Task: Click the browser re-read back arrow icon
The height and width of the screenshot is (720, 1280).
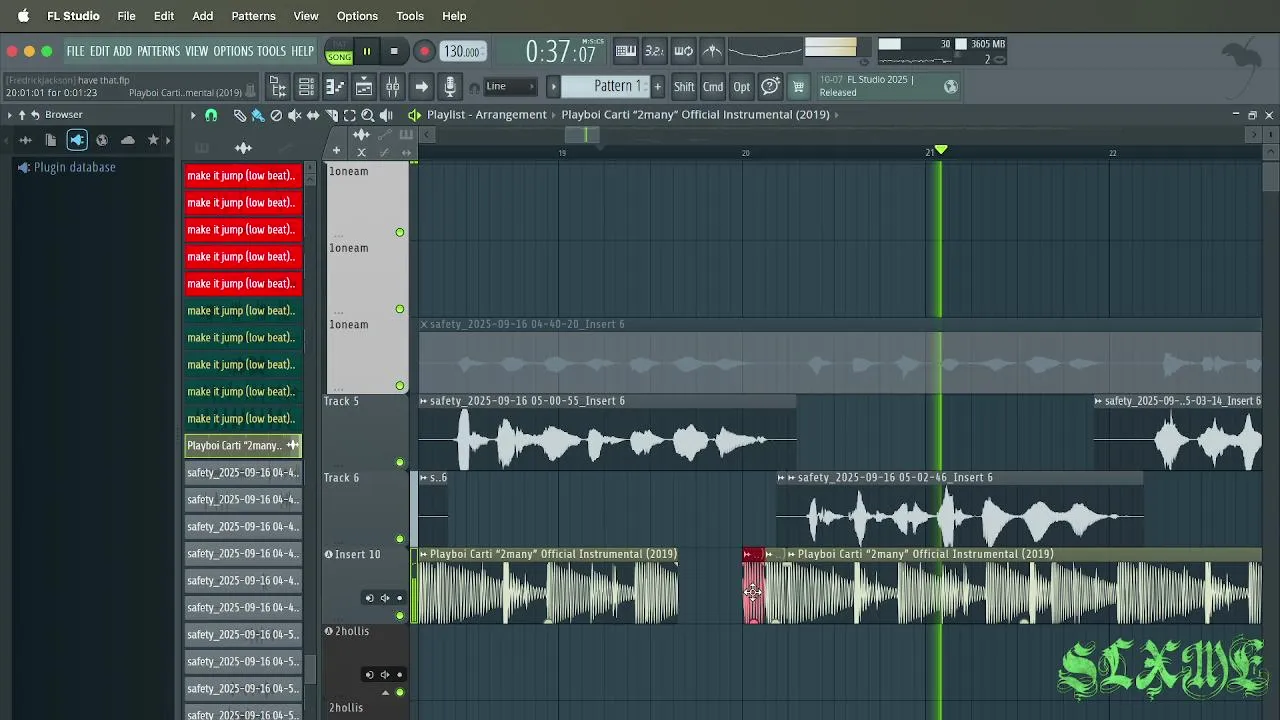Action: (x=35, y=115)
